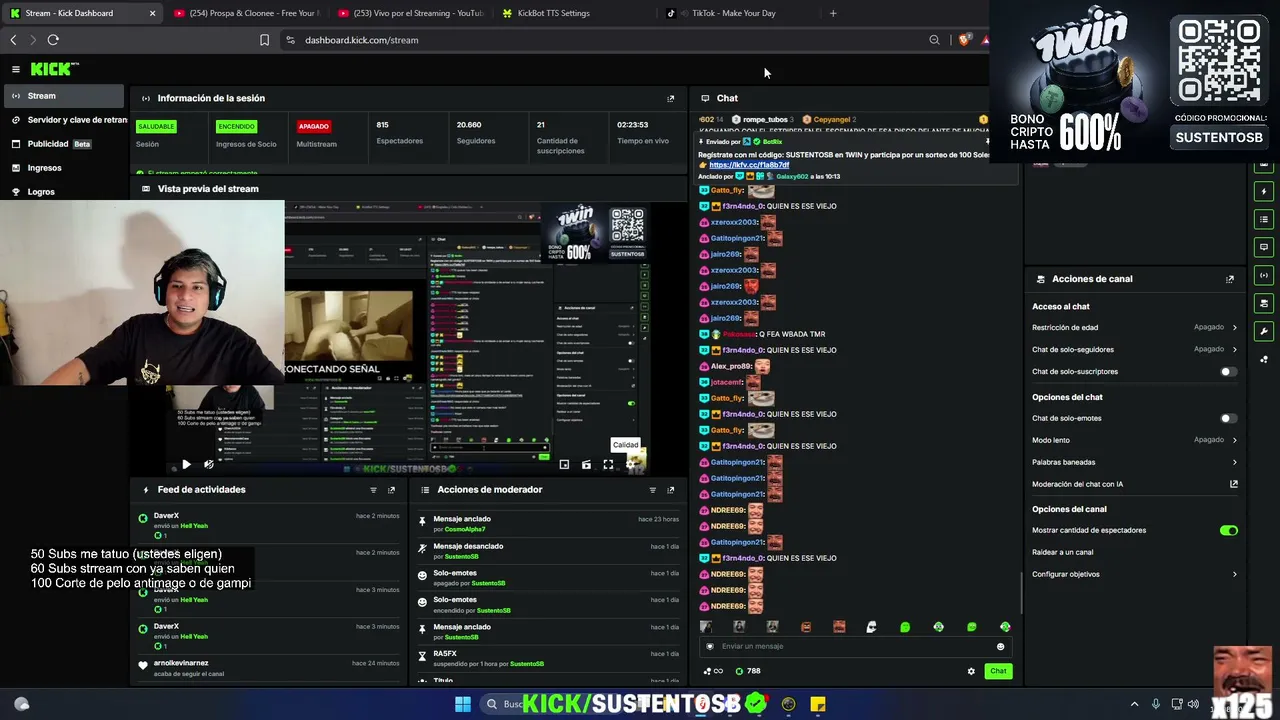Open the Windows Start menu
Viewport: 1280px width, 720px height.
463,704
